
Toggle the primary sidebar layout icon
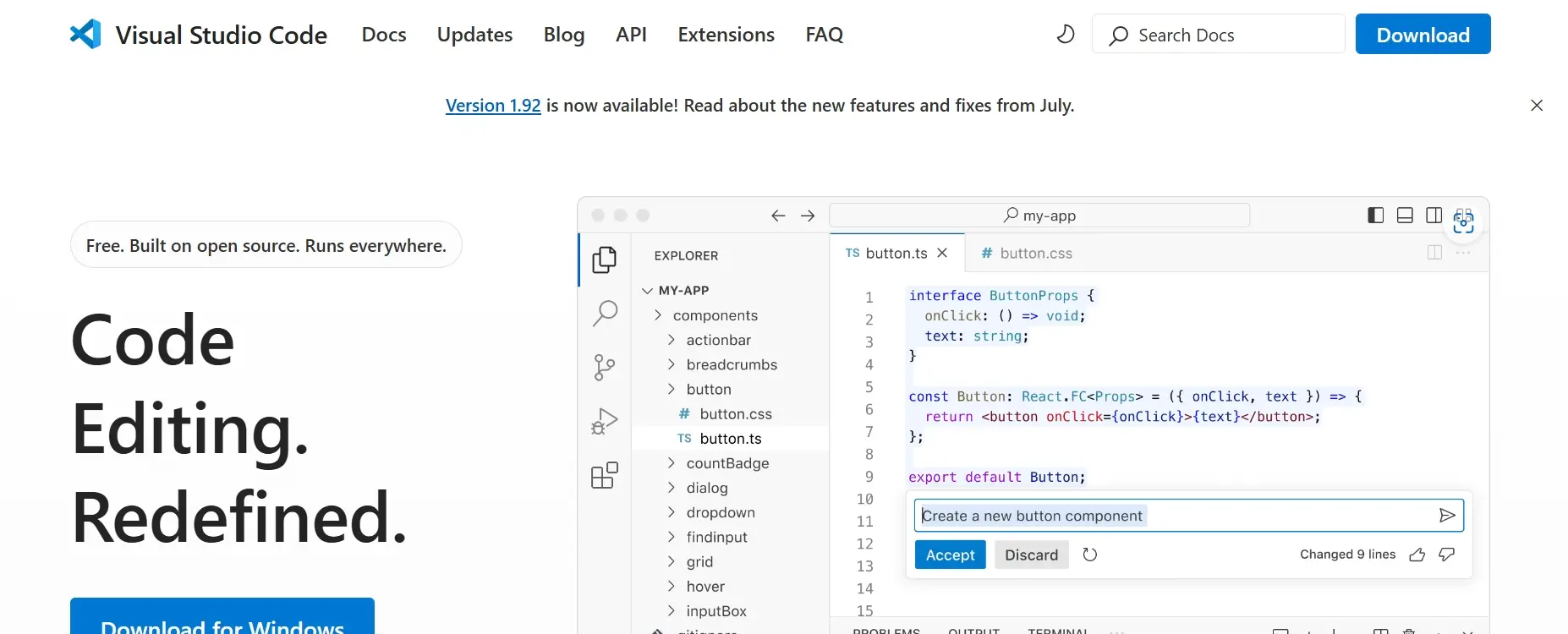tap(1376, 216)
